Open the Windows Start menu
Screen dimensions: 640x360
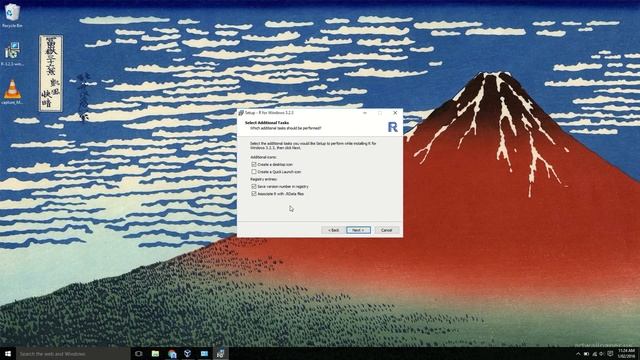pyautogui.click(x=7, y=353)
